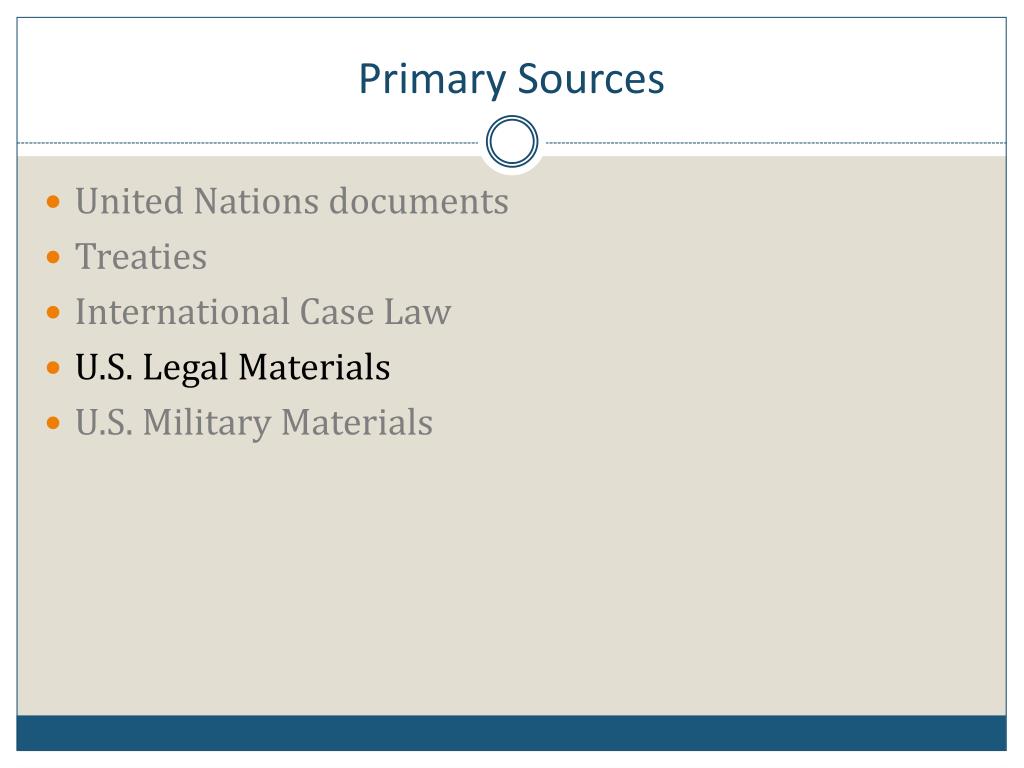1024x768 pixels.
Task: Select the "United Nations documents" bullet text
Action: coord(292,202)
